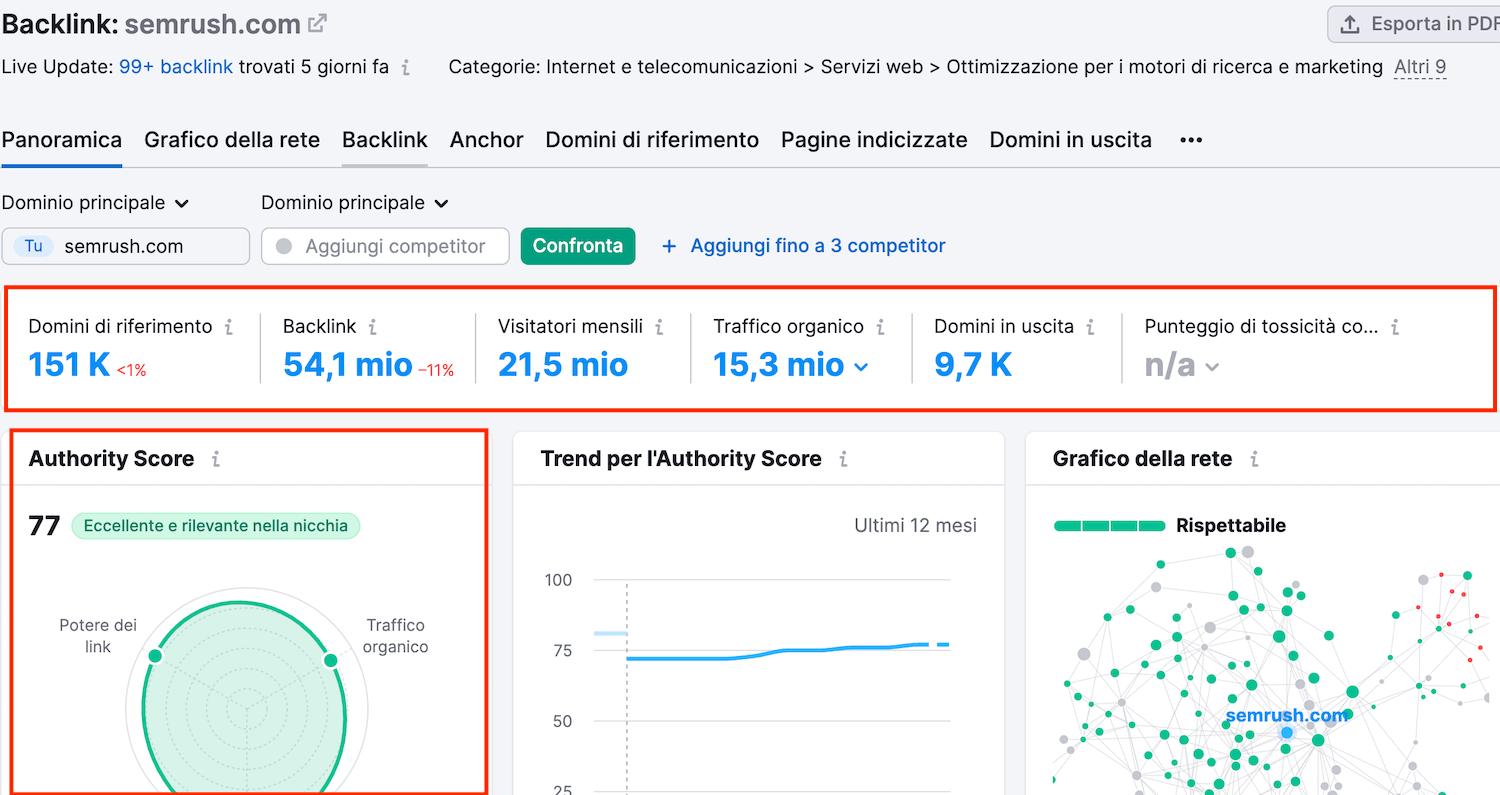
Task: Open the Panoramica tab
Action: (x=62, y=140)
